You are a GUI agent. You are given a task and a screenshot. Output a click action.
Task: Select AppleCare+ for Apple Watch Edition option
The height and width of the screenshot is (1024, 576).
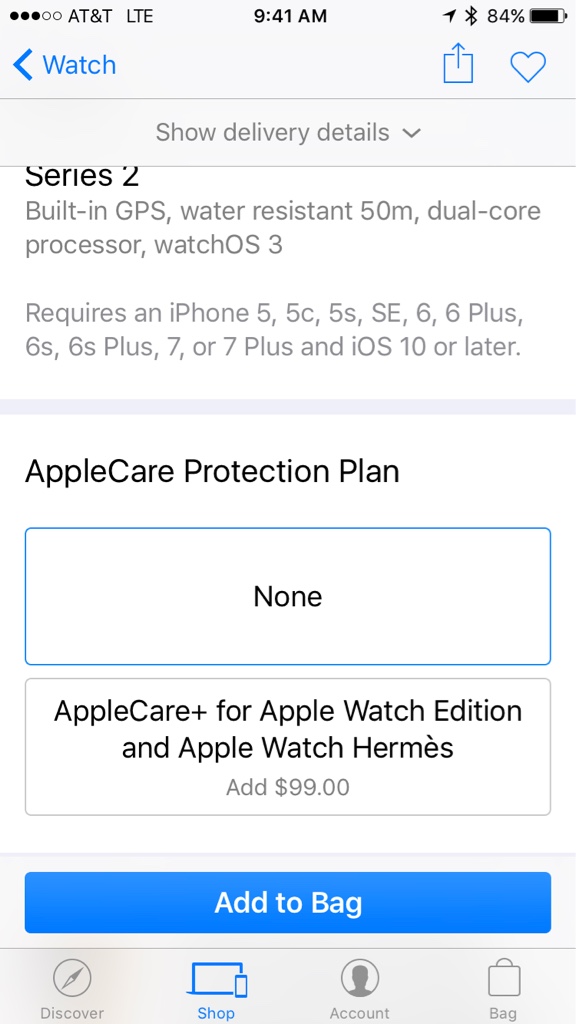288,746
